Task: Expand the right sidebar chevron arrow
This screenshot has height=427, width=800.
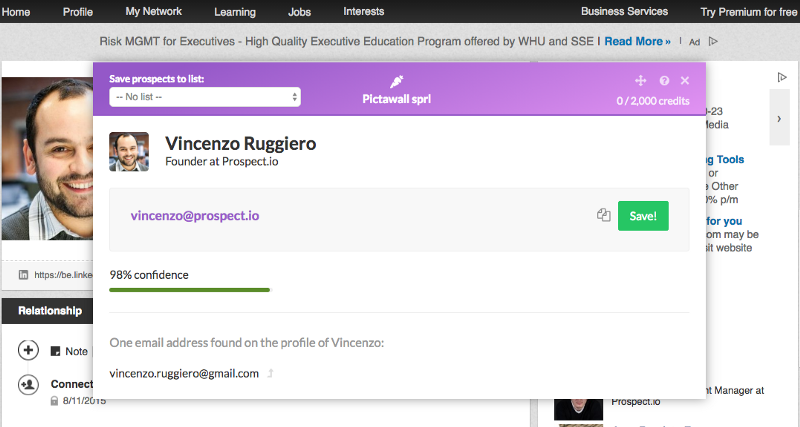Action: coord(779,119)
